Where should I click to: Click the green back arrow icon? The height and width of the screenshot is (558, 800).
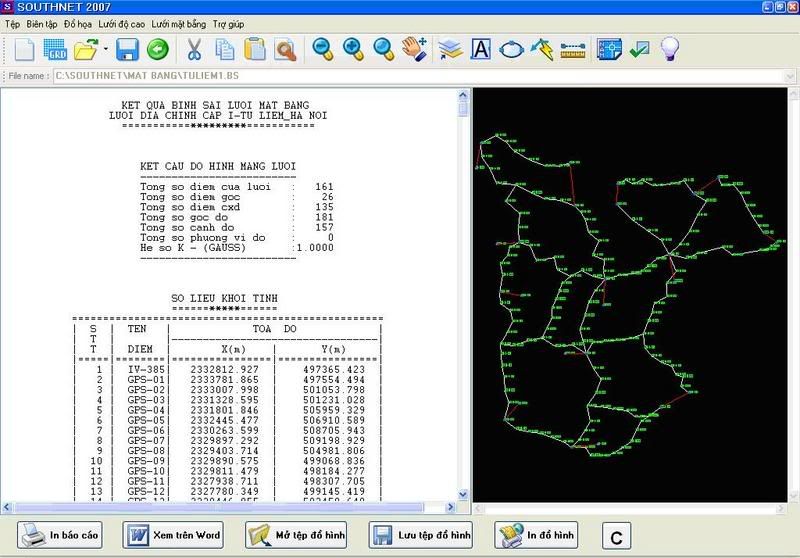point(158,49)
